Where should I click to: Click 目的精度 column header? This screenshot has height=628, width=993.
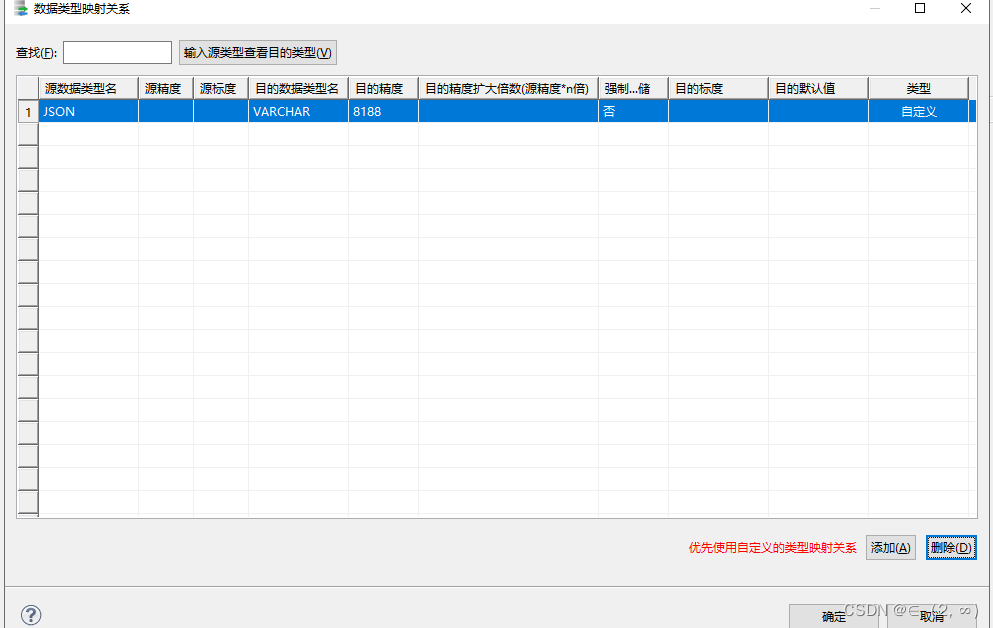[384, 89]
